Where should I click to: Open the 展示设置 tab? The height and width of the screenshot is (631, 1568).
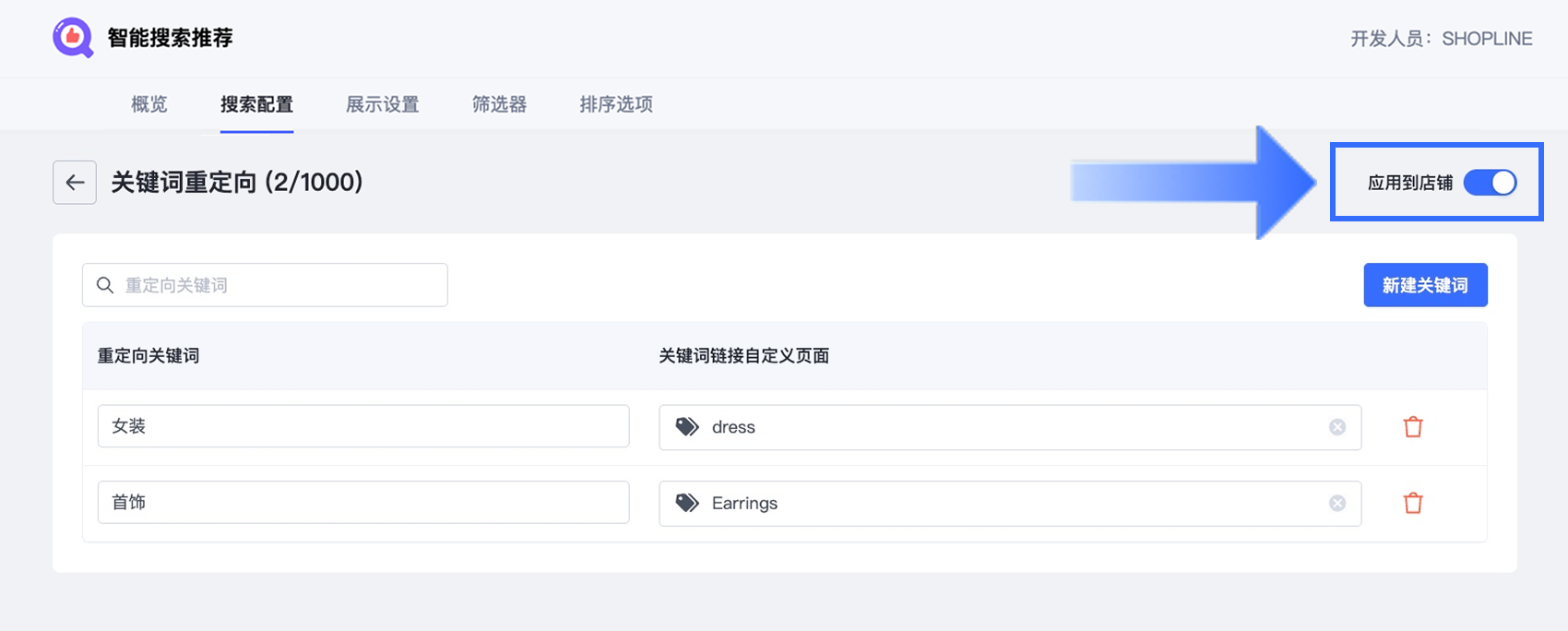(383, 104)
